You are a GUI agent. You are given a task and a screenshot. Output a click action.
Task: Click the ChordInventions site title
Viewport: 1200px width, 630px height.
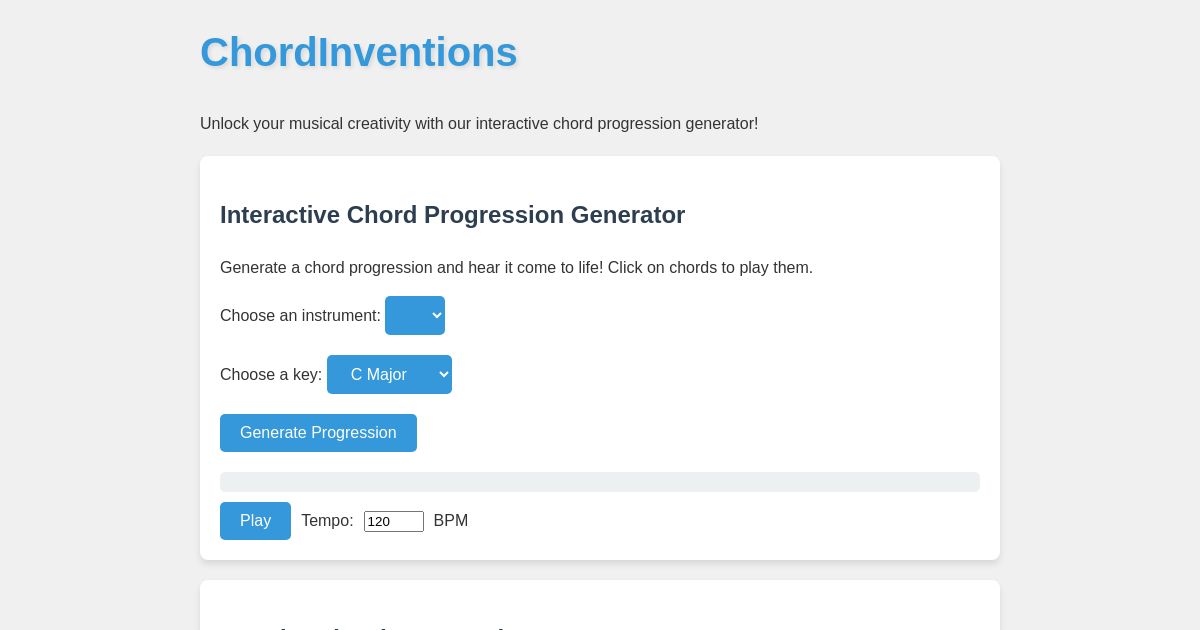[358, 52]
